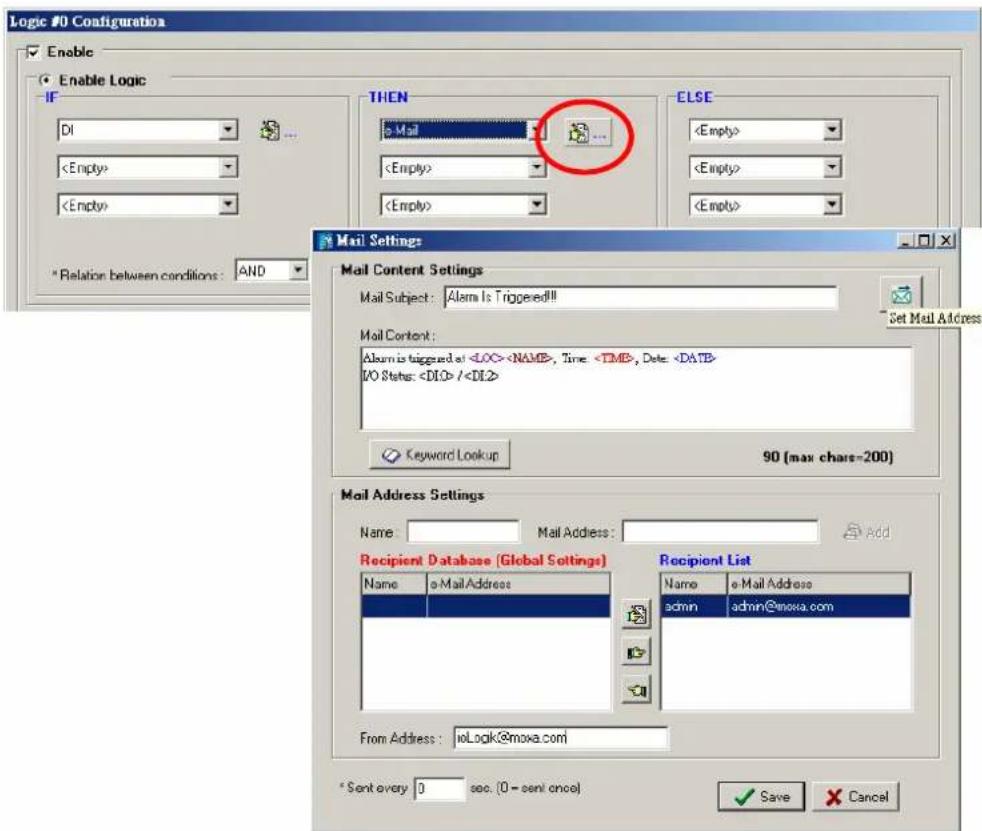Screen dimensions: 982x831
Task: Toggle the Enable checkbox in Logic Configuration
Action: point(33,52)
